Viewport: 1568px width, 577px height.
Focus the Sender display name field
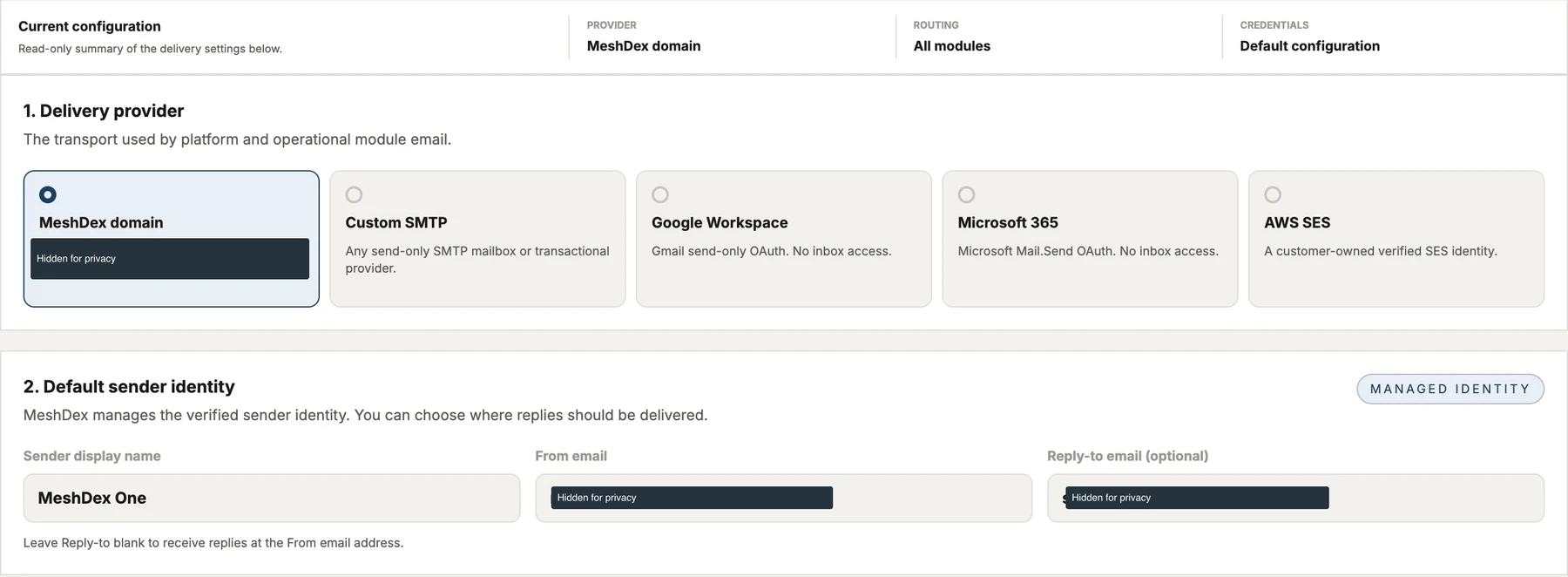pos(272,498)
